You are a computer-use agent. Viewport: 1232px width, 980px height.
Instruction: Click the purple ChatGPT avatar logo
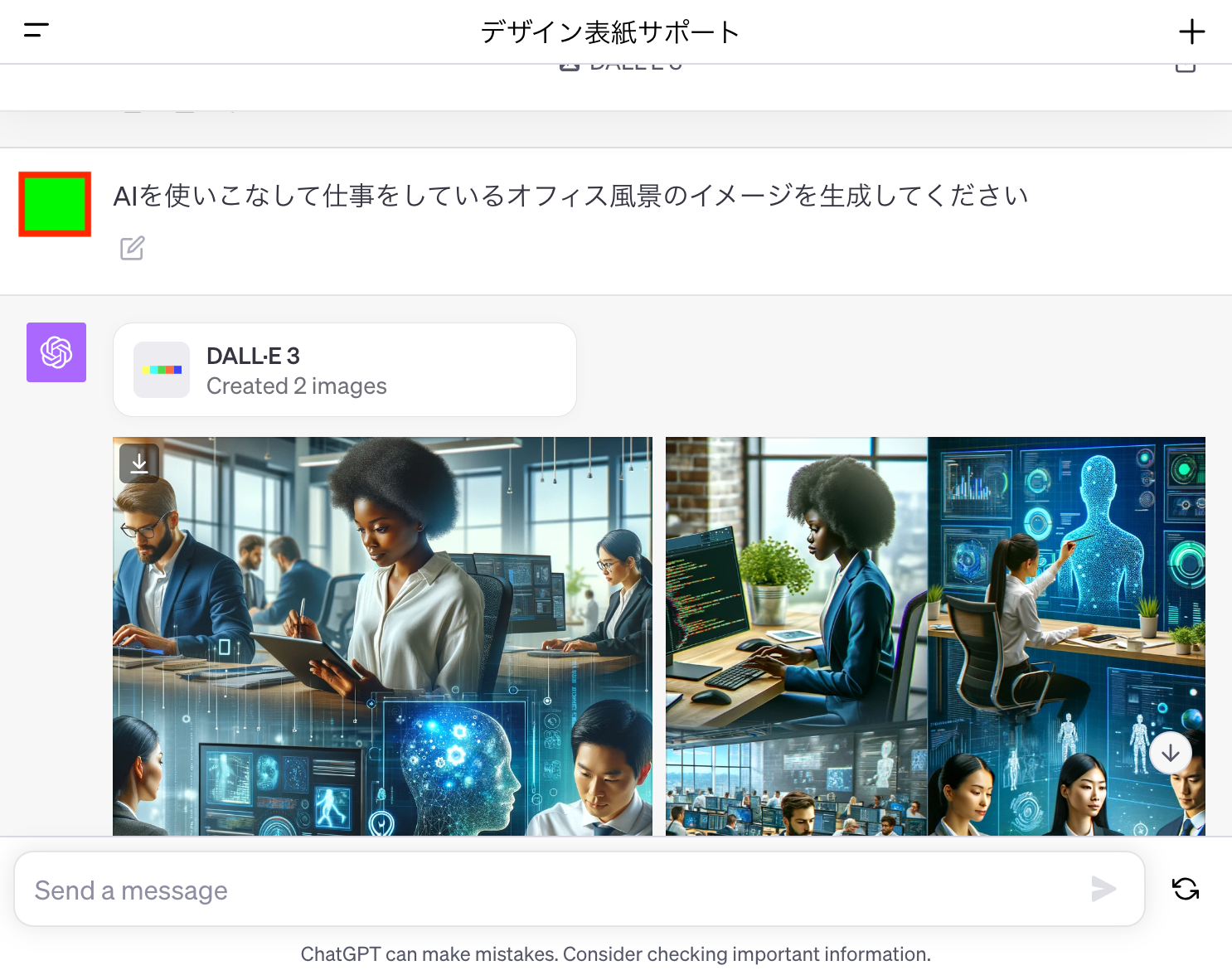[x=56, y=352]
